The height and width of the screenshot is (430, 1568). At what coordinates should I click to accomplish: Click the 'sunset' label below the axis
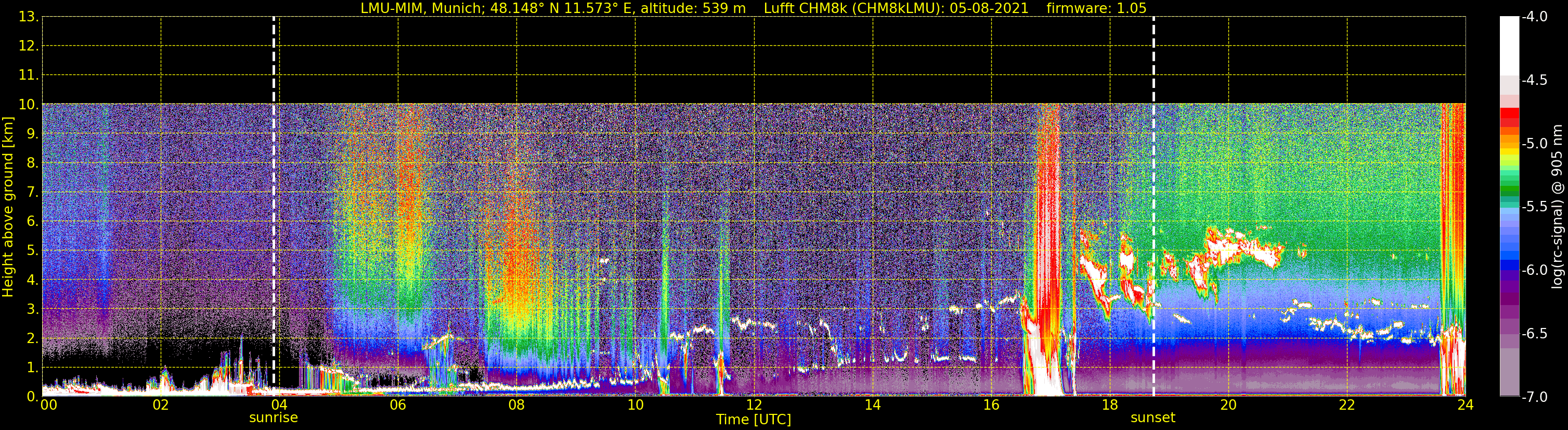click(x=1153, y=418)
